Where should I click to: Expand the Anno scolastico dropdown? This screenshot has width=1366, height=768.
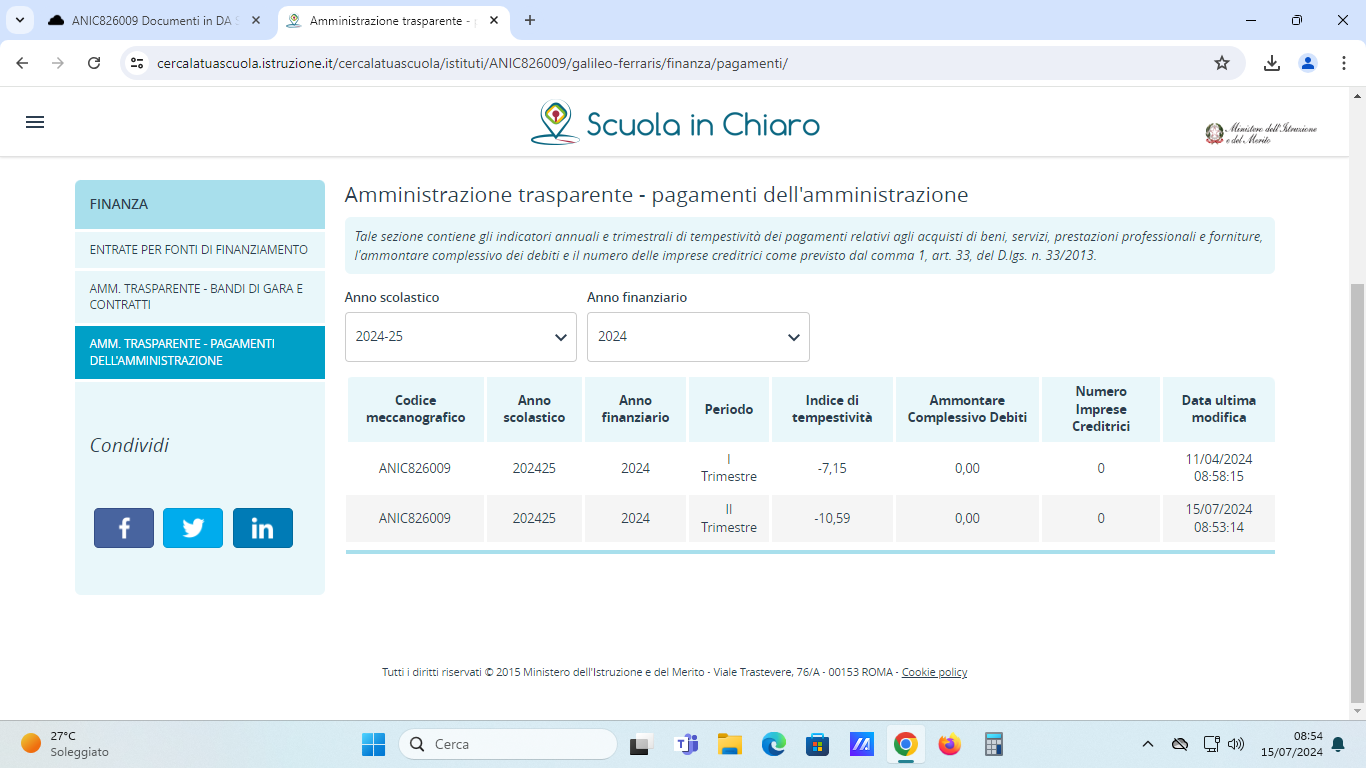[x=460, y=337]
